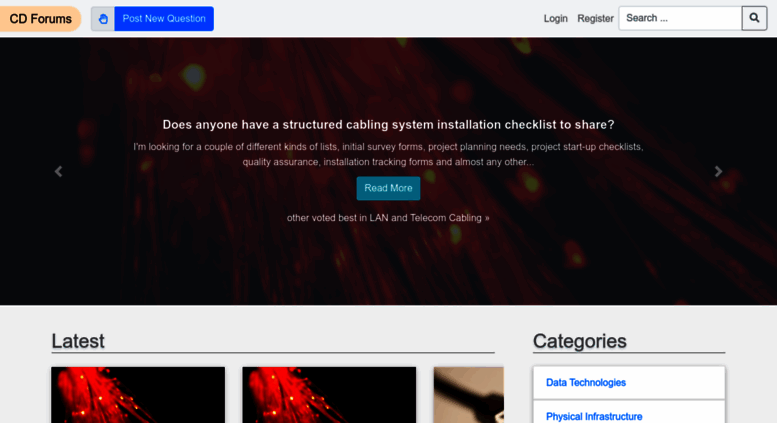Open other voted best in LAN and Telecom Cabling

click(388, 218)
